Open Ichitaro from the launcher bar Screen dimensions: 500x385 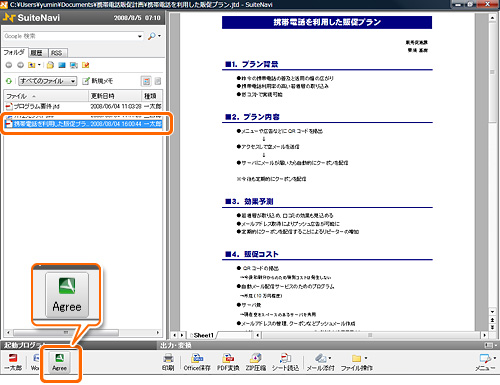pos(13,362)
